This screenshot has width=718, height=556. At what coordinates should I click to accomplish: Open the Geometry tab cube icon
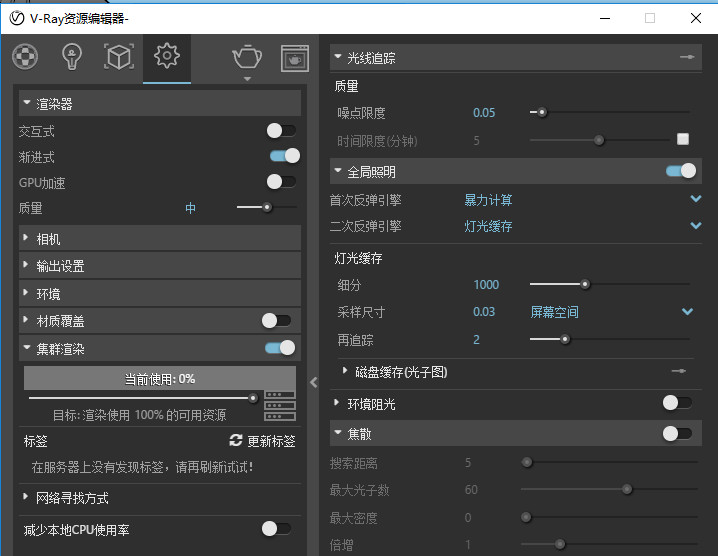tap(119, 57)
